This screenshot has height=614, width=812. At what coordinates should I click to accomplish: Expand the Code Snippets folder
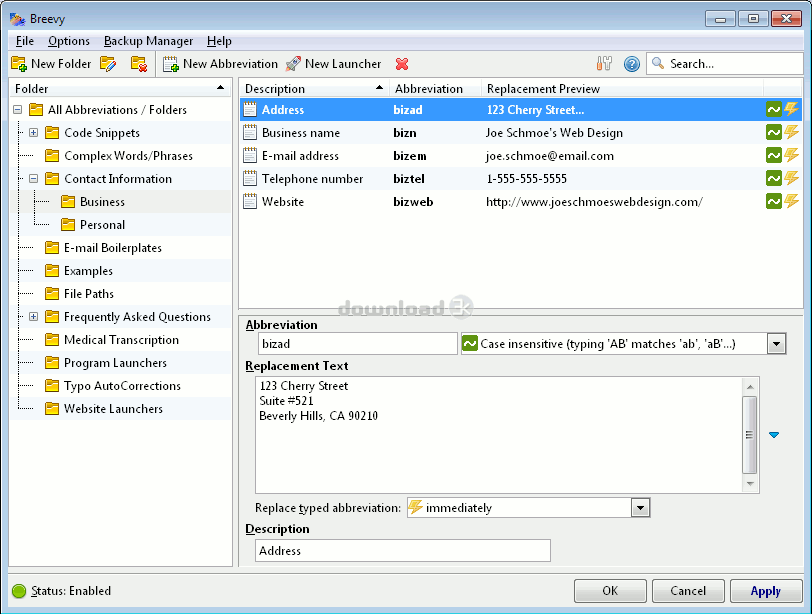click(x=34, y=133)
